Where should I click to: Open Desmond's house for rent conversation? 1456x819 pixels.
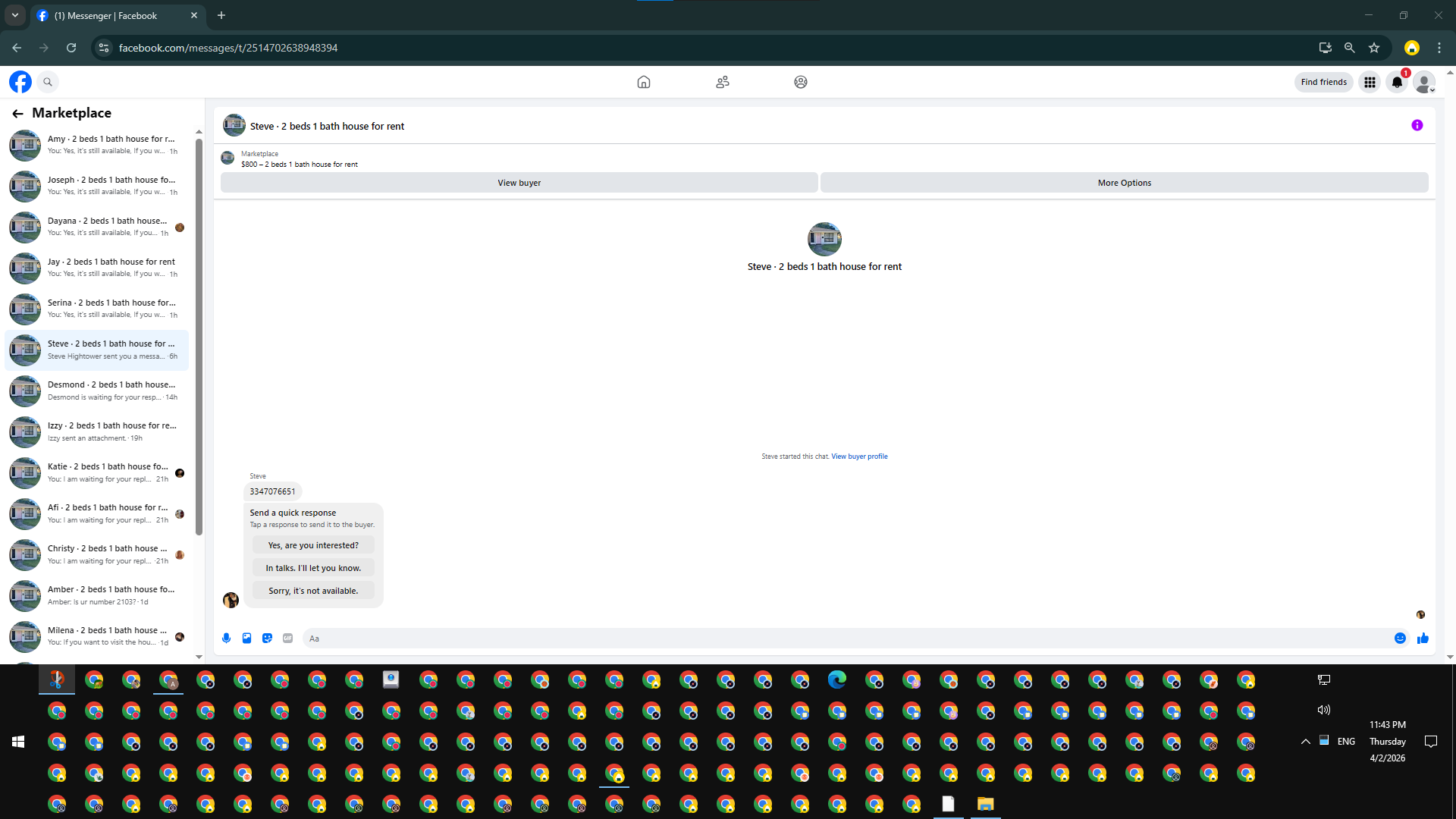(96, 391)
